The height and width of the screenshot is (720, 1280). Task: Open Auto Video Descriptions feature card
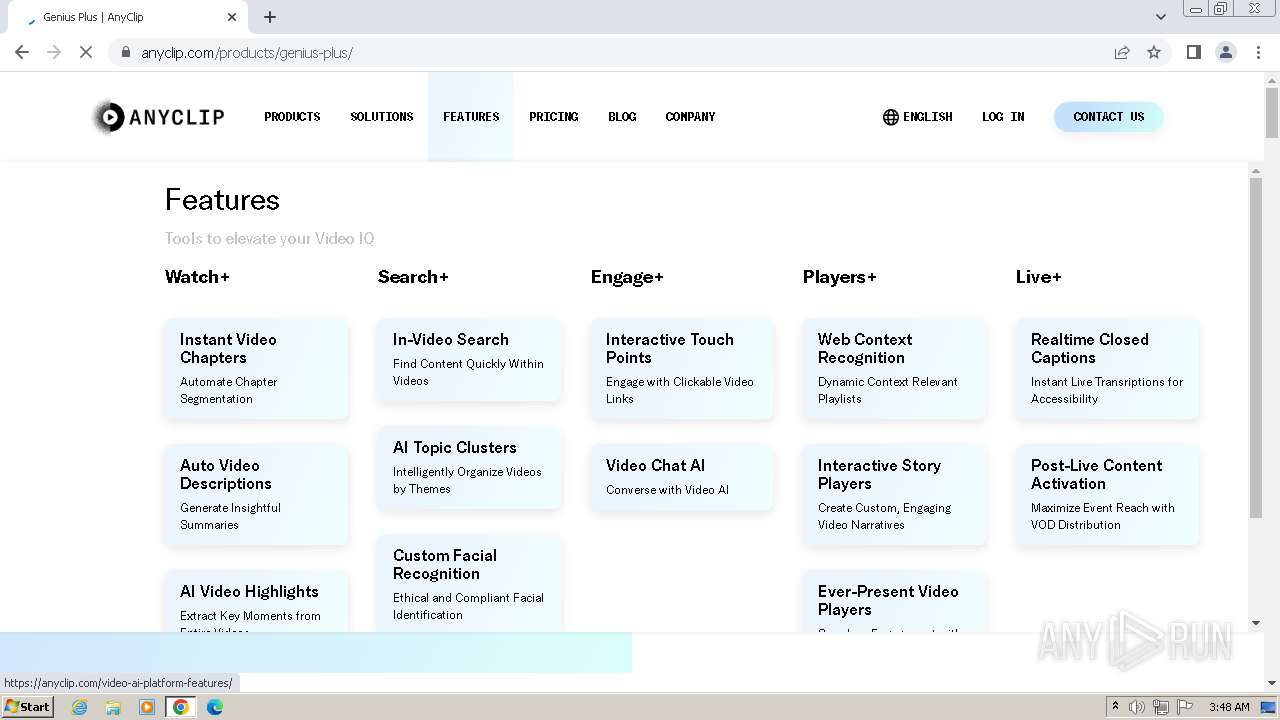(x=257, y=494)
